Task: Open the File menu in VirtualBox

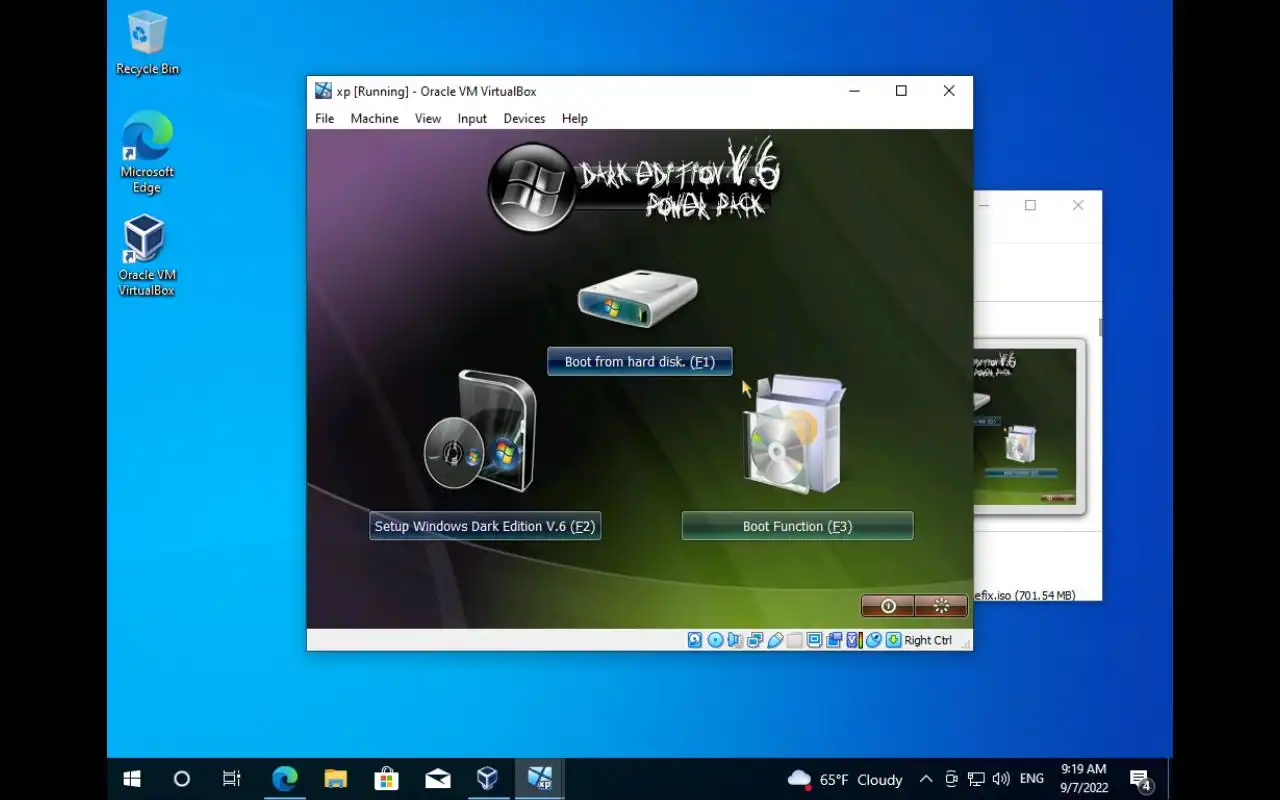Action: pos(325,118)
